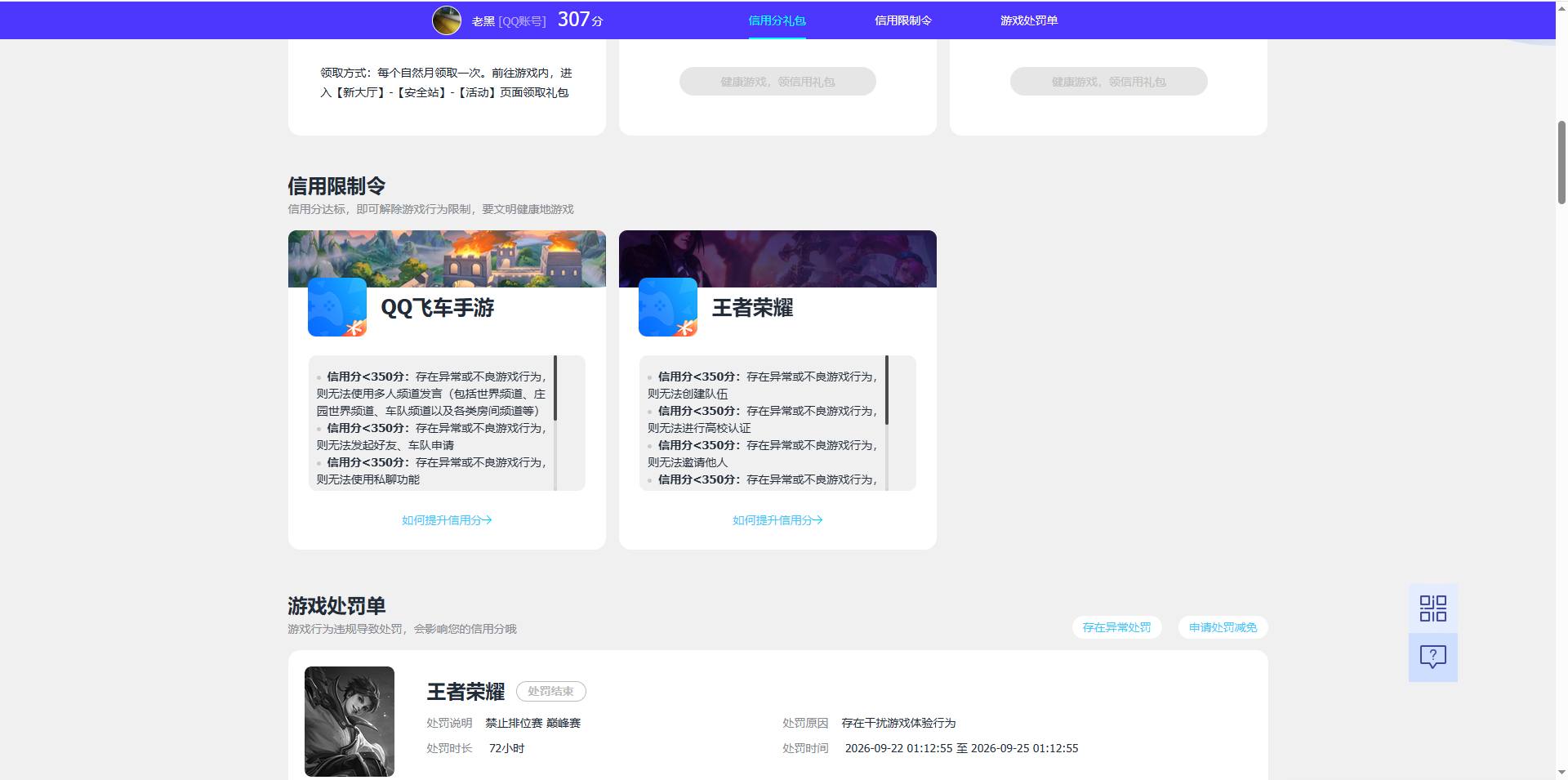
Task: Click the 则无法进行高校认证 restriction line
Action: coord(699,428)
